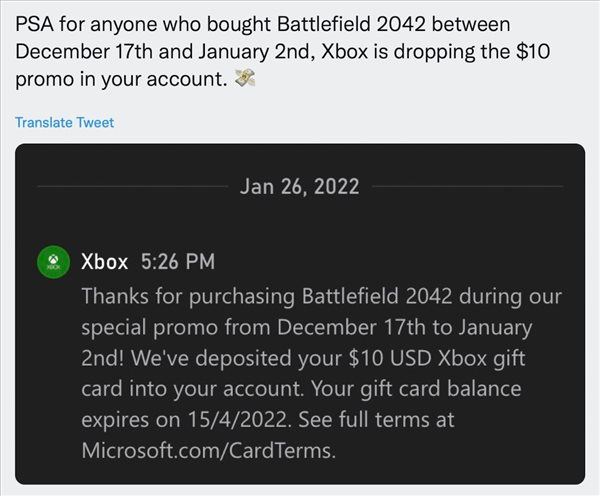Click the 'Thanks for purchasing' message line
Image resolution: width=600 pixels, height=496 pixels.
tap(321, 296)
